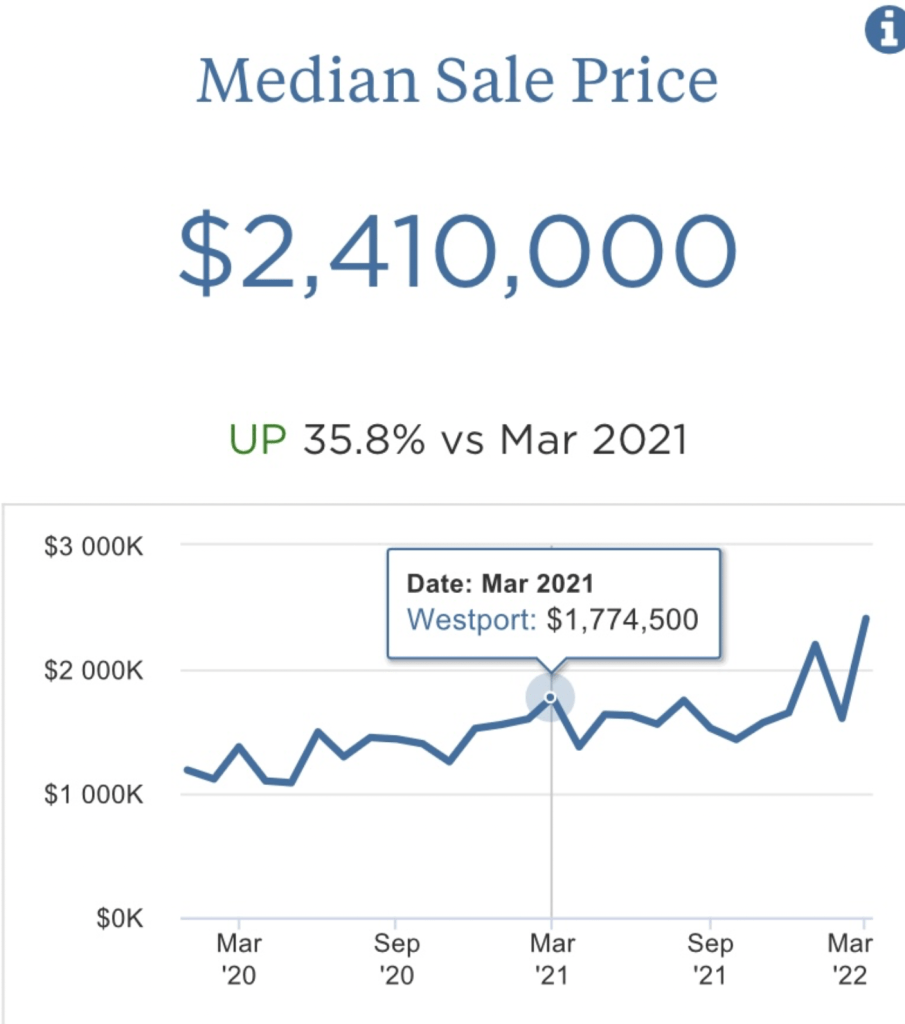Viewport: 905px width, 1024px height.
Task: Click the UP 35.8% vs Mar 2021 text
Action: [458, 440]
